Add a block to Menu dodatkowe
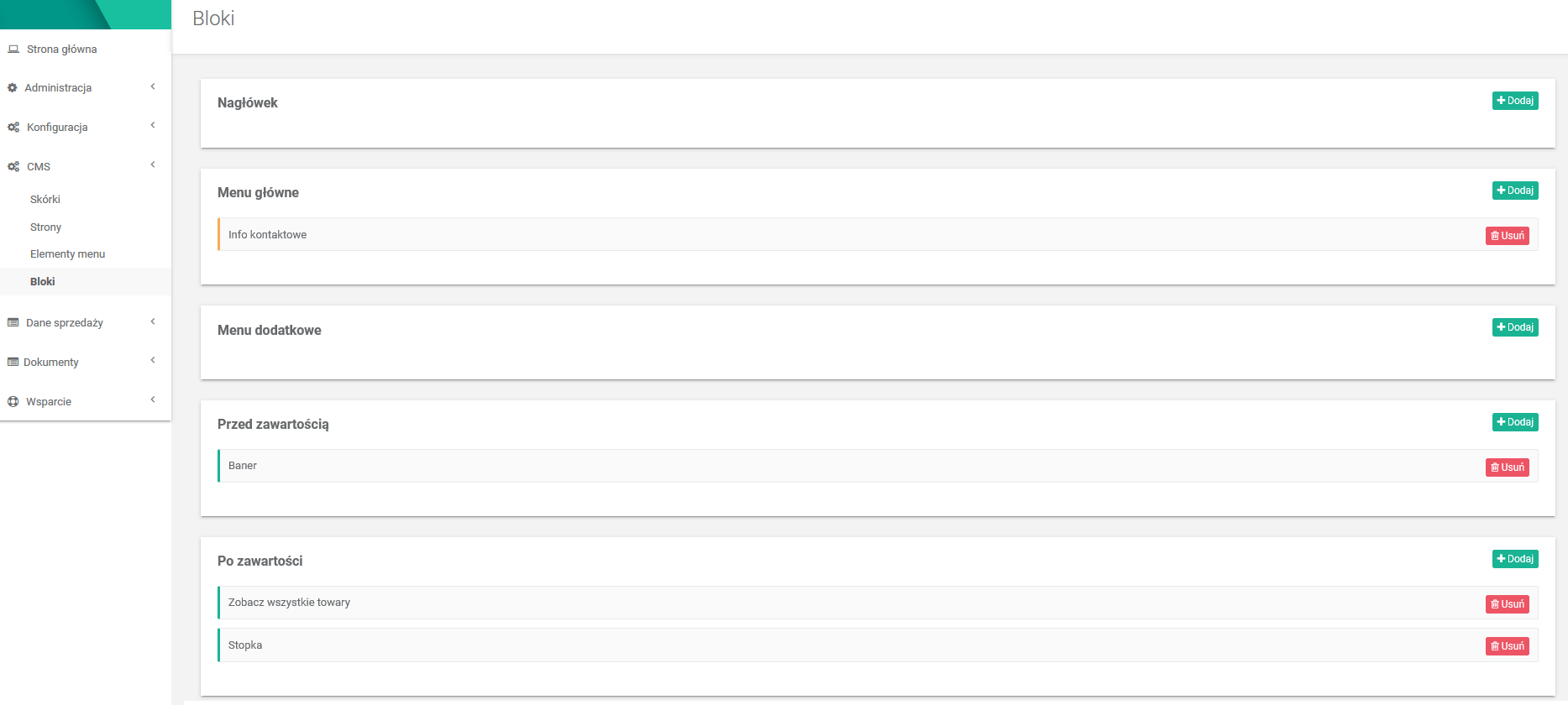Screen dimensions: 1568x705 (1514, 327)
